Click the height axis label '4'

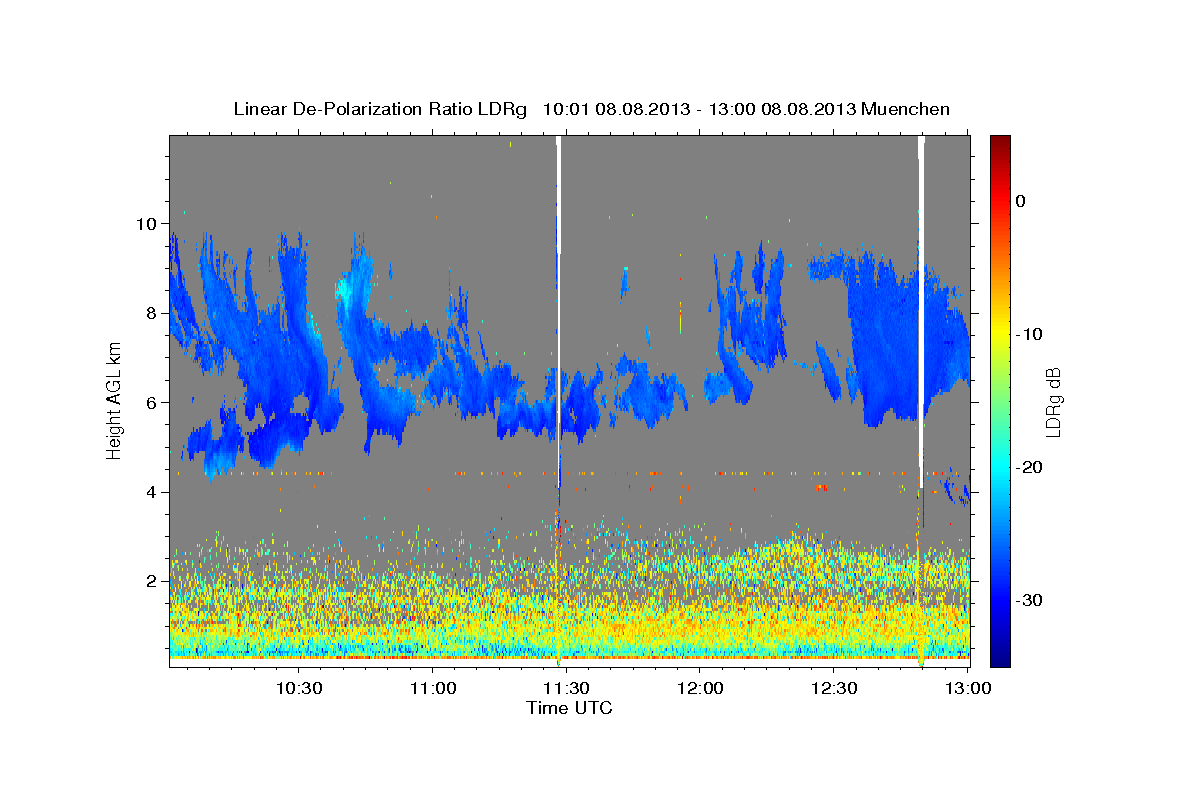pos(153,492)
